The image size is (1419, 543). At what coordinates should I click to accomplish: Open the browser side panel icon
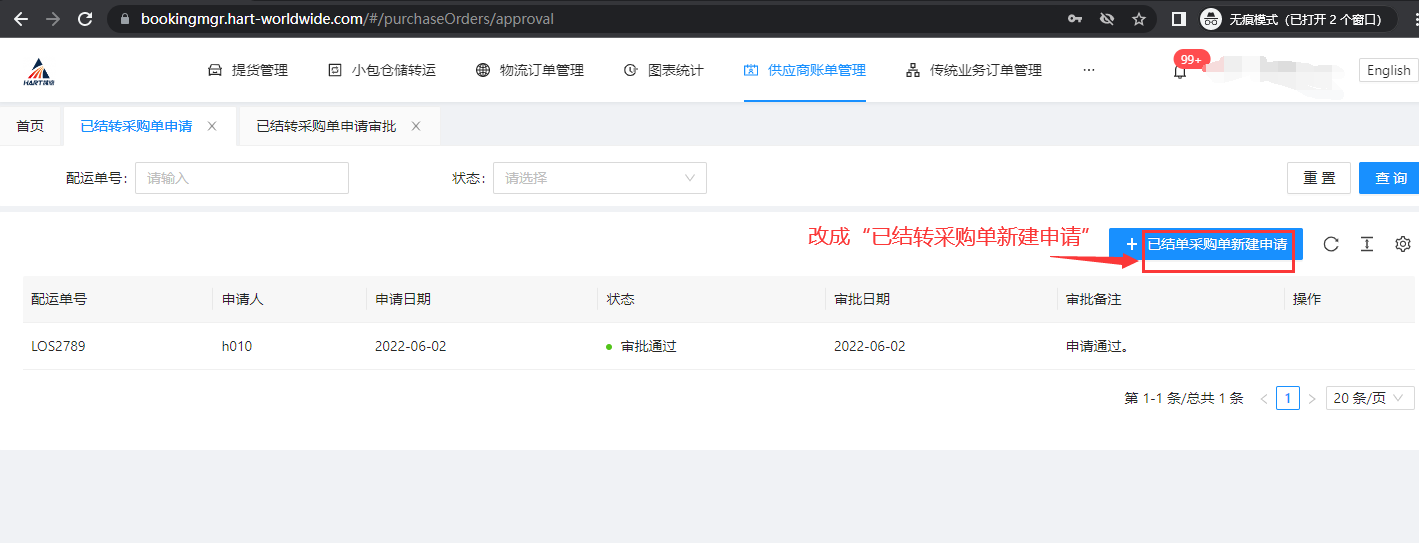[1178, 19]
